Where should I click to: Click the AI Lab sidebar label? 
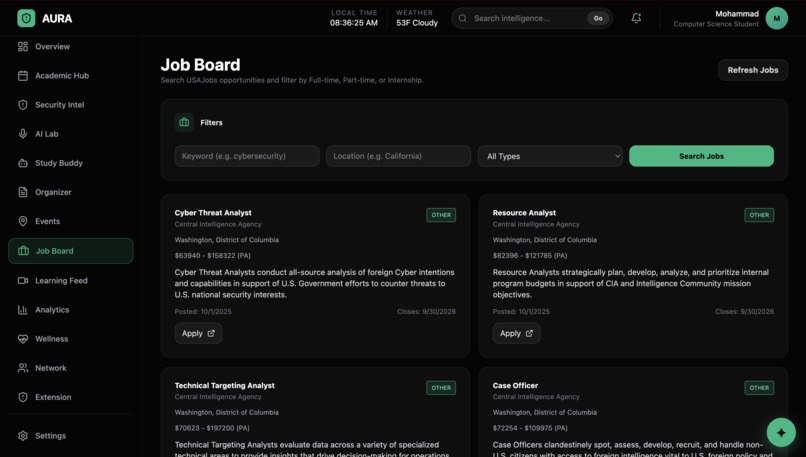pos(46,134)
